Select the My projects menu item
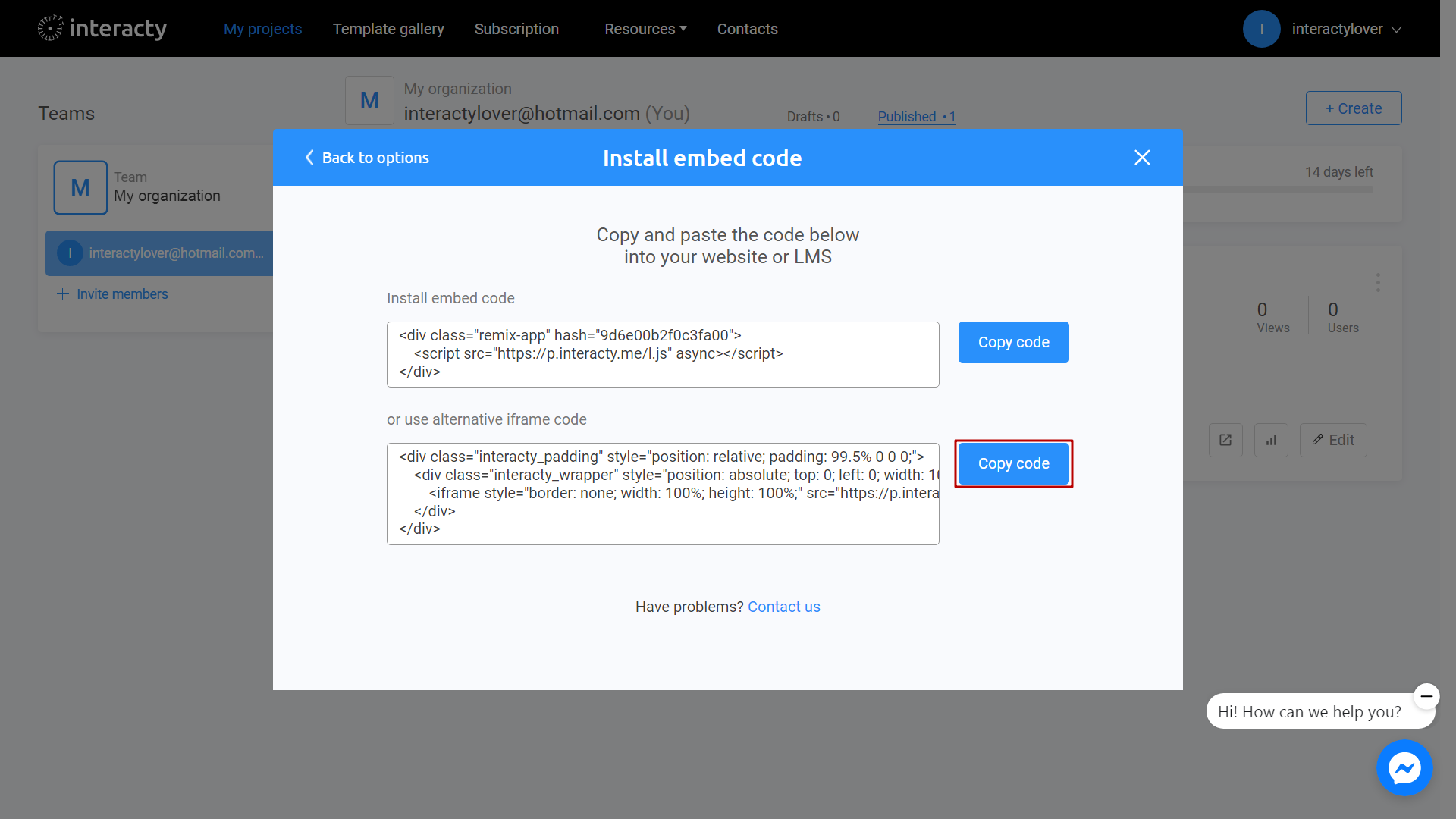The width and height of the screenshot is (1456, 819). click(262, 28)
